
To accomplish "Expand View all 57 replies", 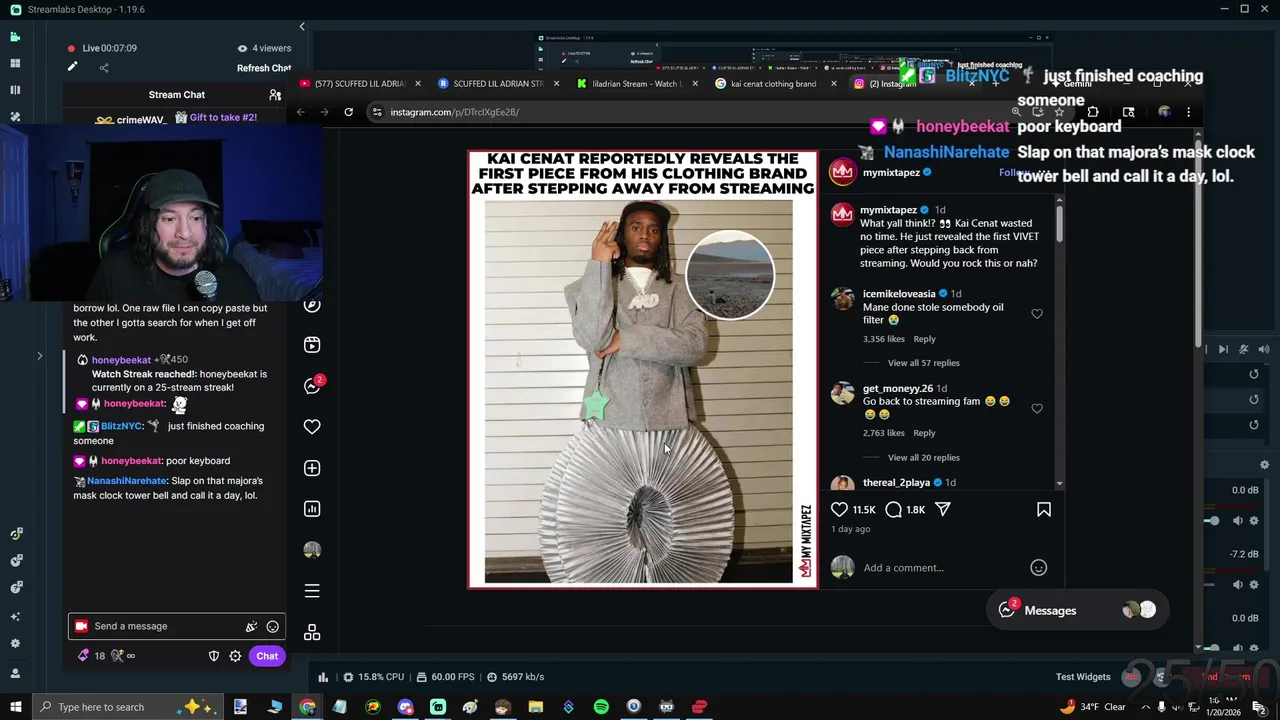I will tap(923, 363).
